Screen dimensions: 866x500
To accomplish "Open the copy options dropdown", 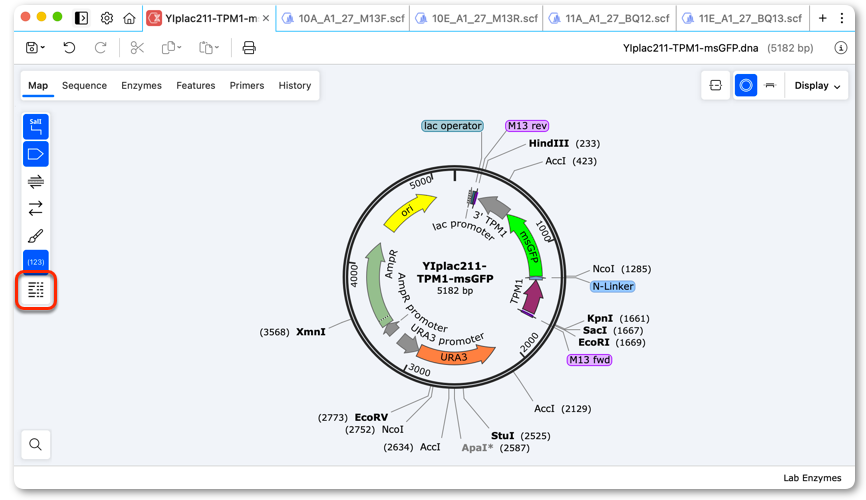I will [179, 48].
